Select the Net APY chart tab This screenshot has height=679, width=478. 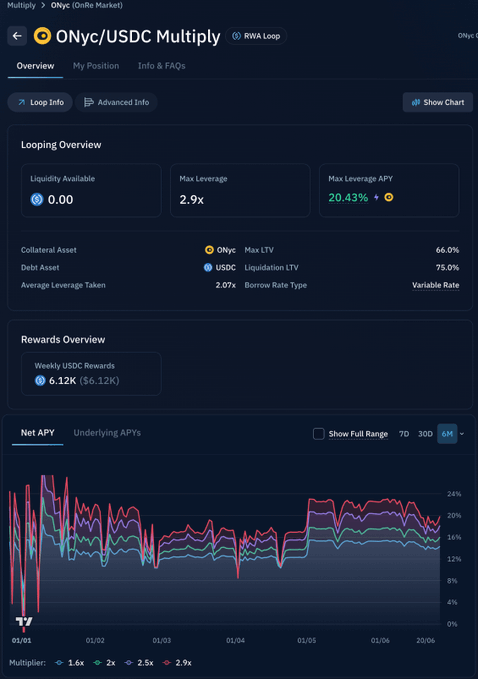point(38,433)
